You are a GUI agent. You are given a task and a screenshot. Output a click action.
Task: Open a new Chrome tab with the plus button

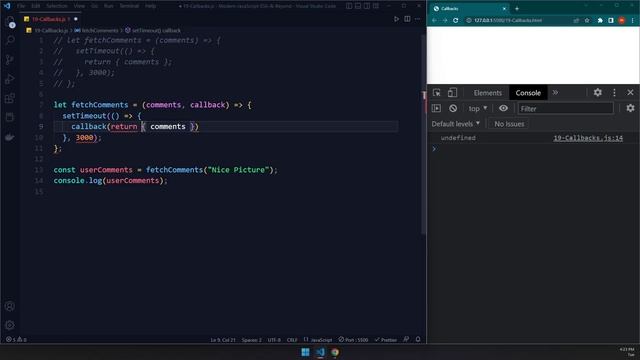517,8
